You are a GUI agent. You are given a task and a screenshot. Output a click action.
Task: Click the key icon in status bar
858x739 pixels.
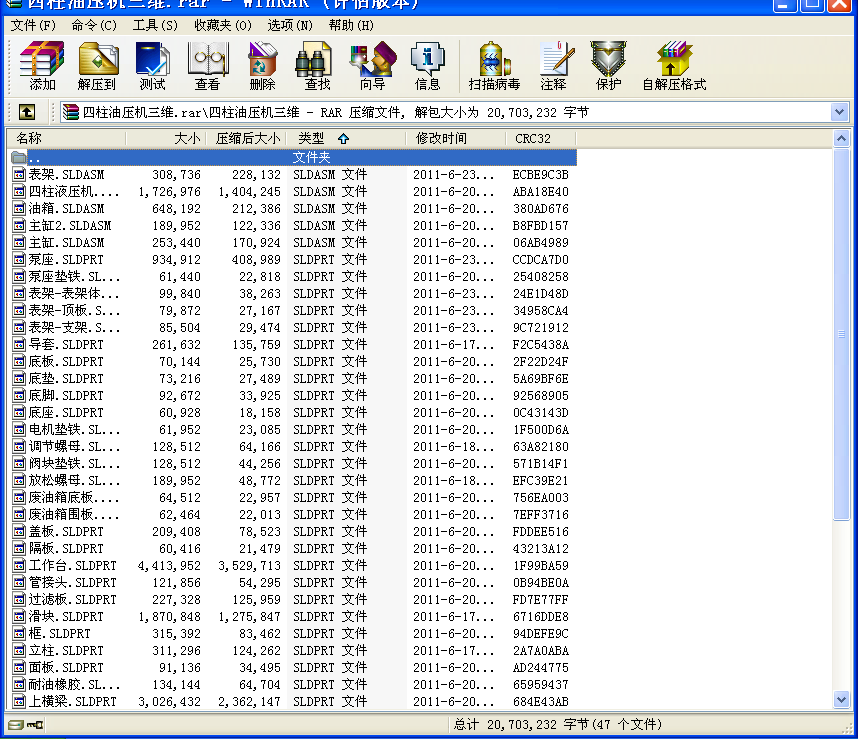click(35, 725)
